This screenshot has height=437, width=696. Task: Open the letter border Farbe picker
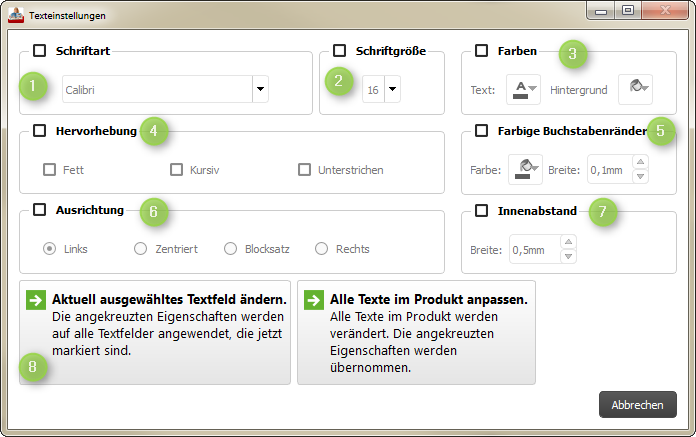pos(525,170)
